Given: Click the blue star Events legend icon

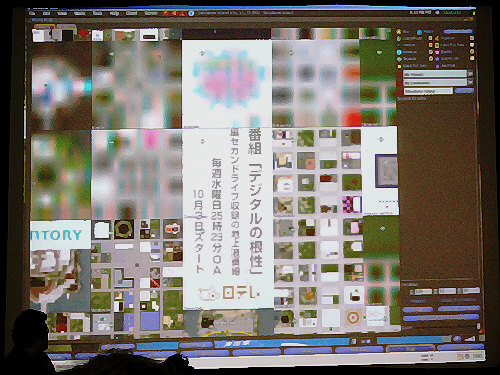Looking at the screenshot, I should click(x=437, y=59).
